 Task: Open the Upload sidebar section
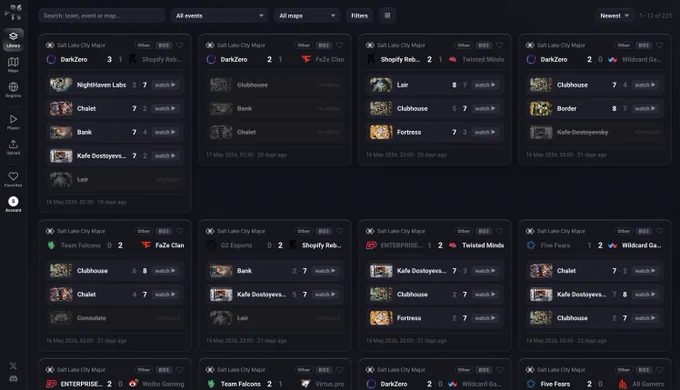13,147
